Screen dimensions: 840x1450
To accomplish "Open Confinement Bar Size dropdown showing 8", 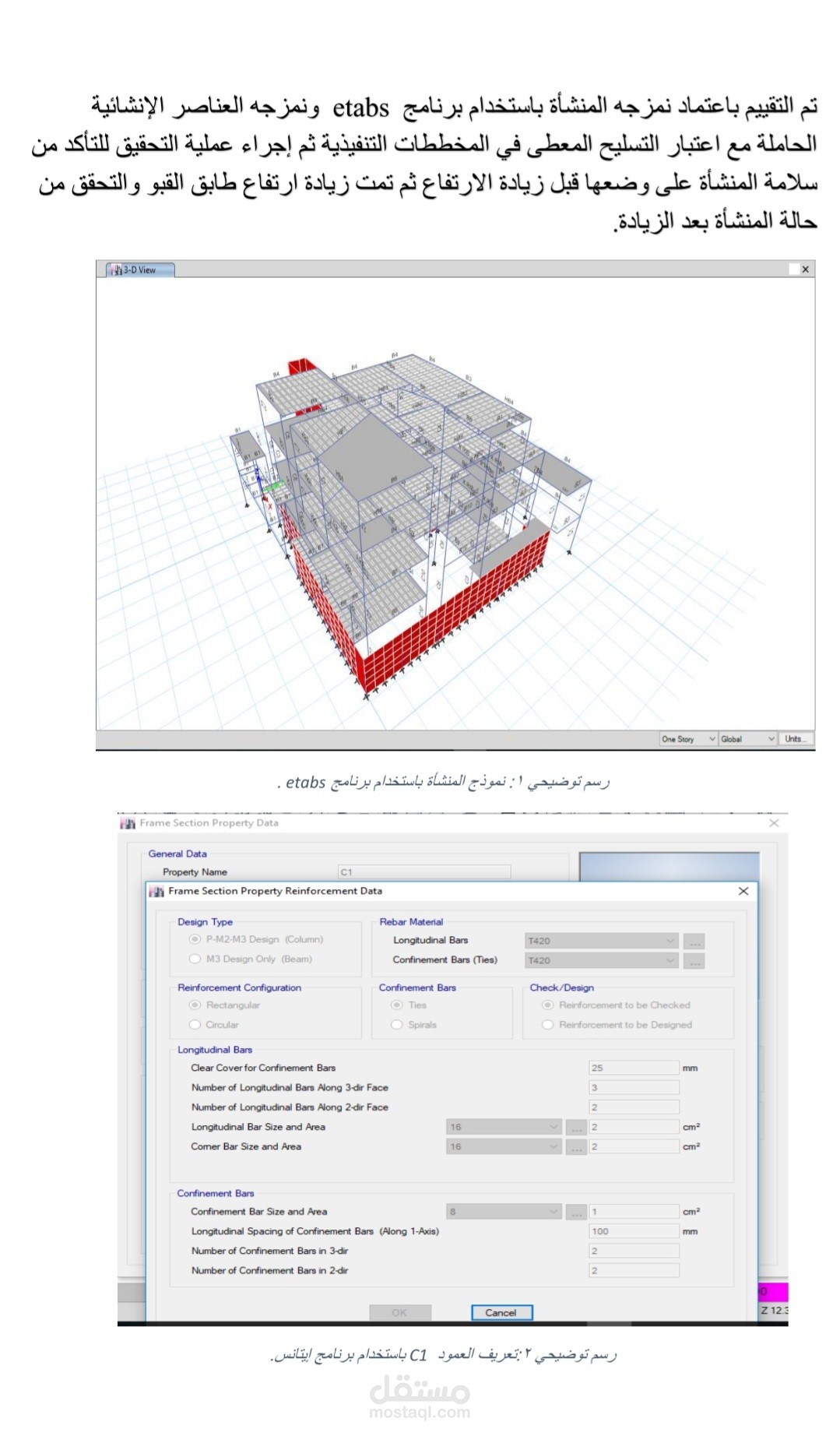I will [x=503, y=1212].
